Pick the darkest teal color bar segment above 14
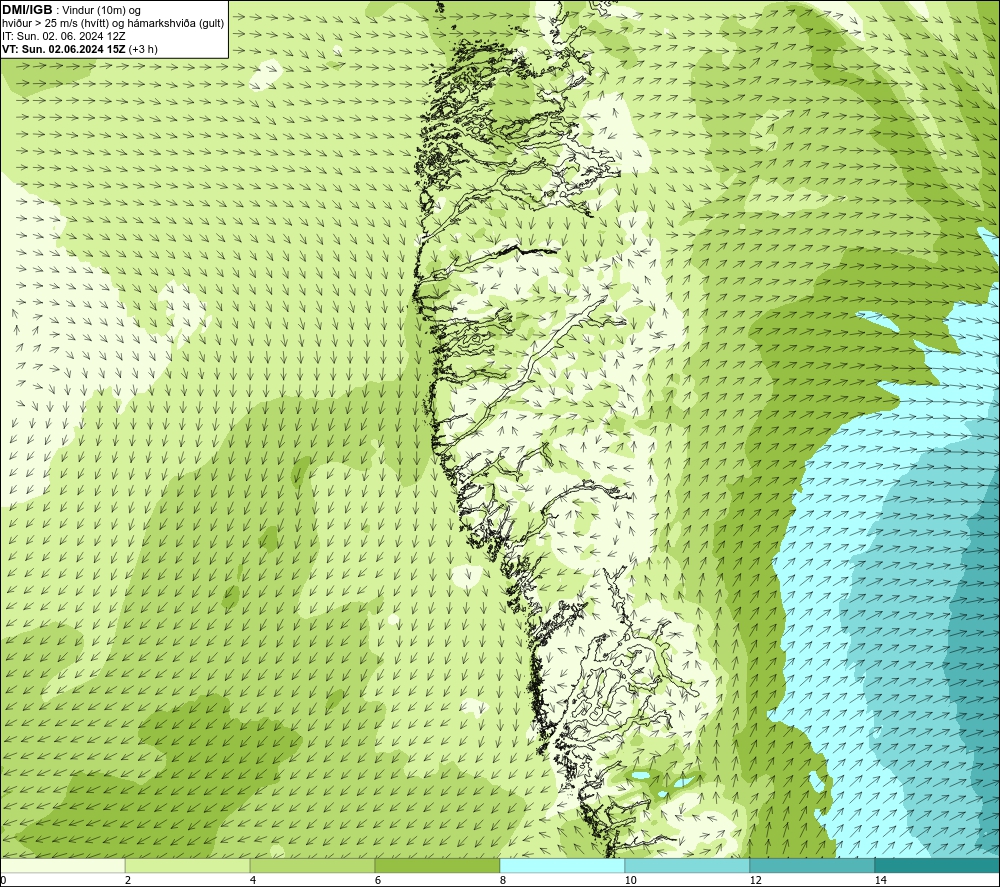Screen dimensions: 1000x887 click(937, 866)
